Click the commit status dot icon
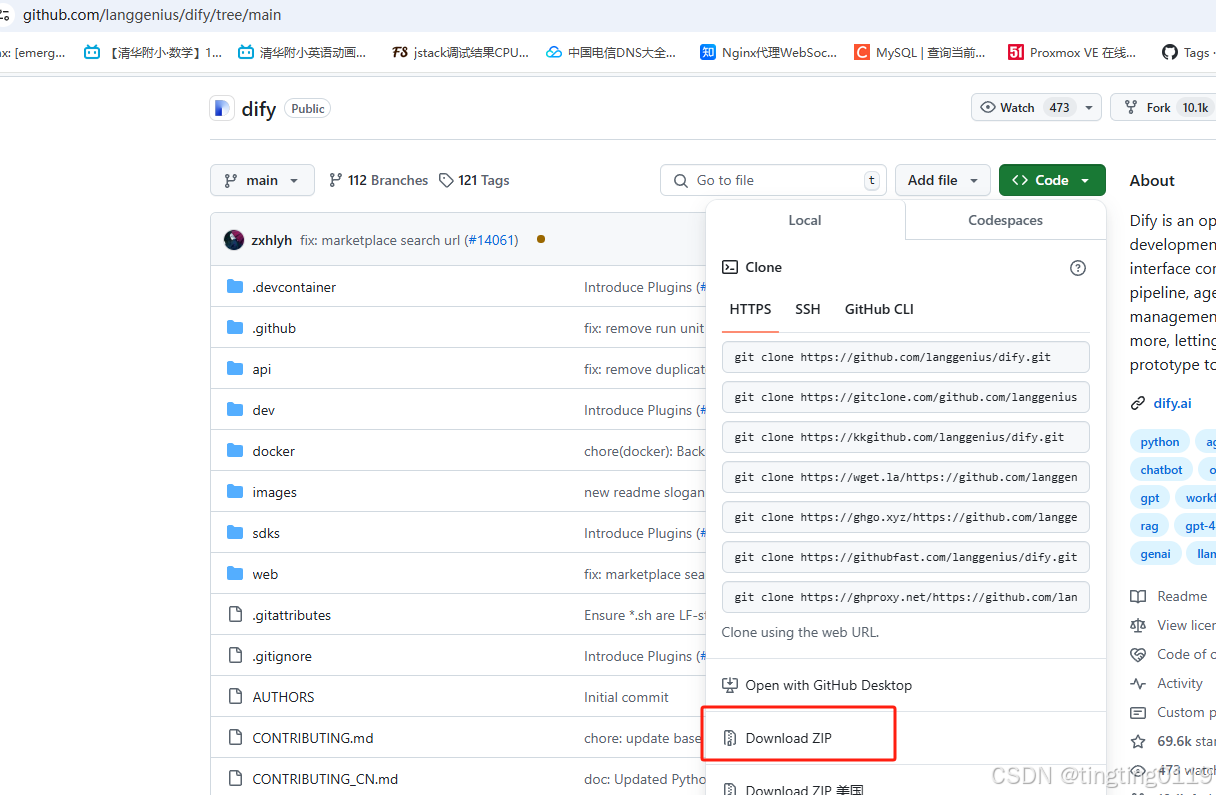This screenshot has width=1216, height=795. point(541,240)
